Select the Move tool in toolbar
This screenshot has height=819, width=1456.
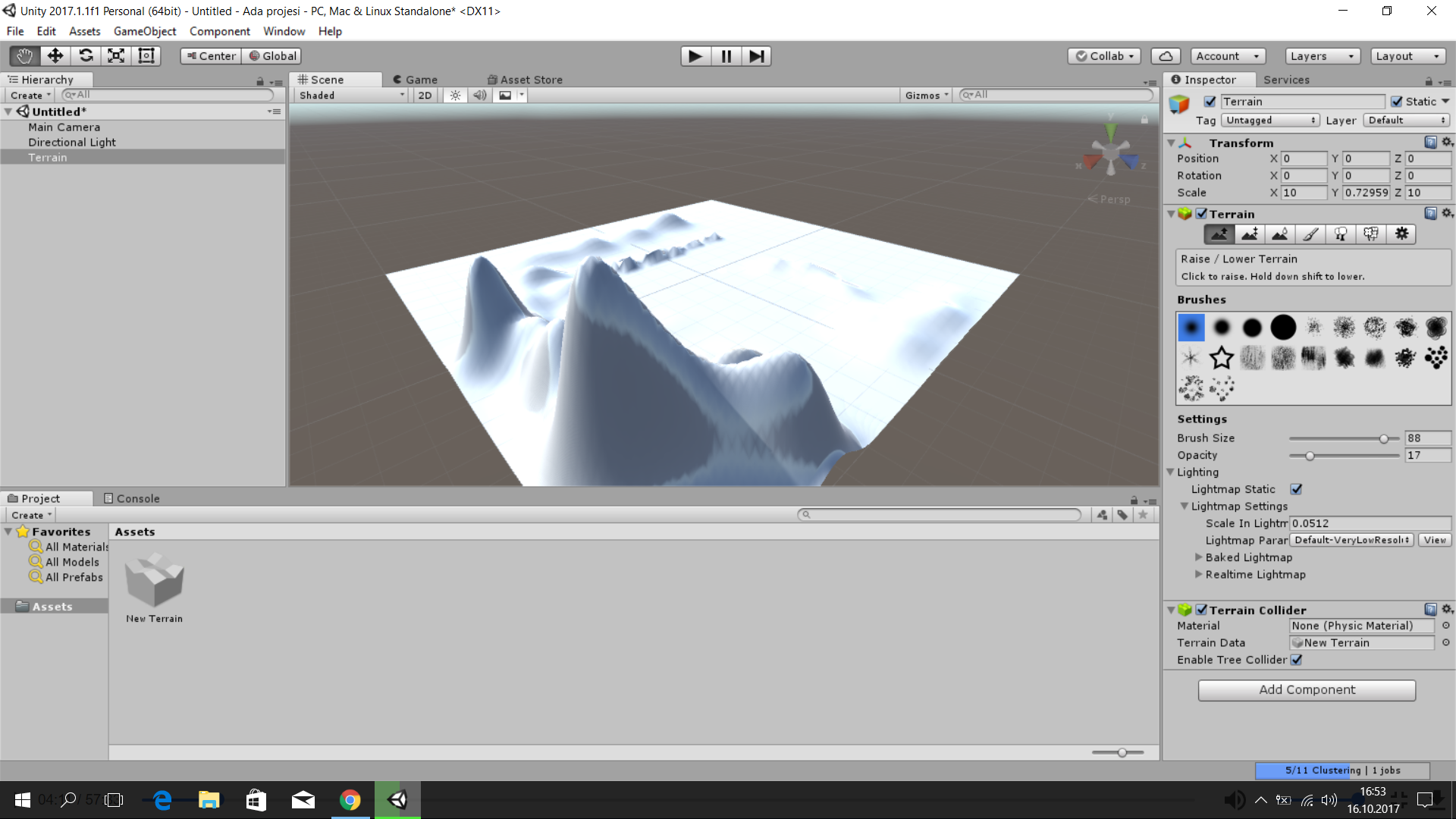(55, 55)
